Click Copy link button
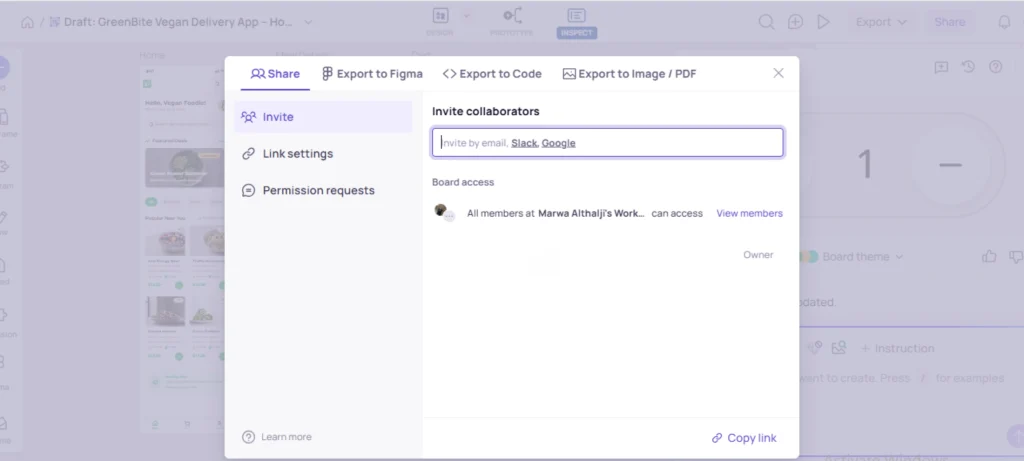Screen dimensions: 1024x461 point(744,438)
